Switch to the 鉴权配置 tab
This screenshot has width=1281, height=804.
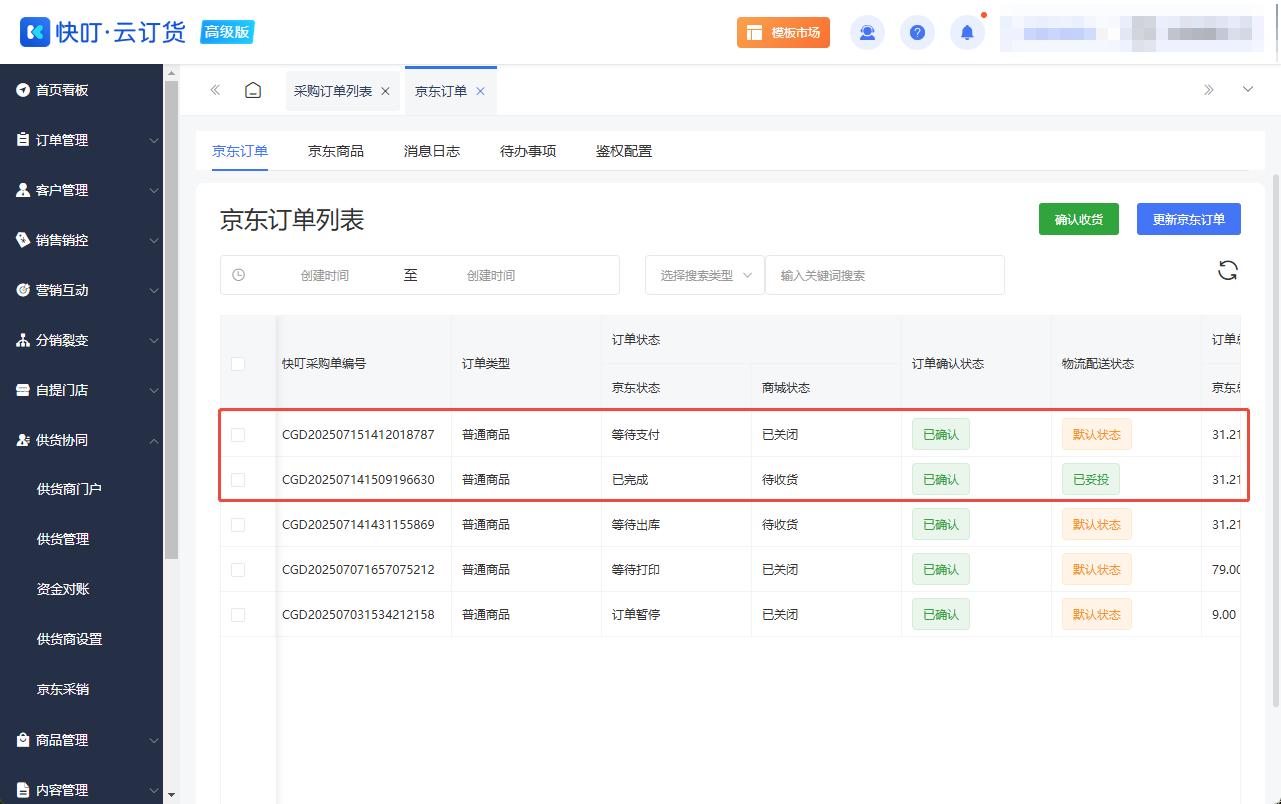point(624,151)
